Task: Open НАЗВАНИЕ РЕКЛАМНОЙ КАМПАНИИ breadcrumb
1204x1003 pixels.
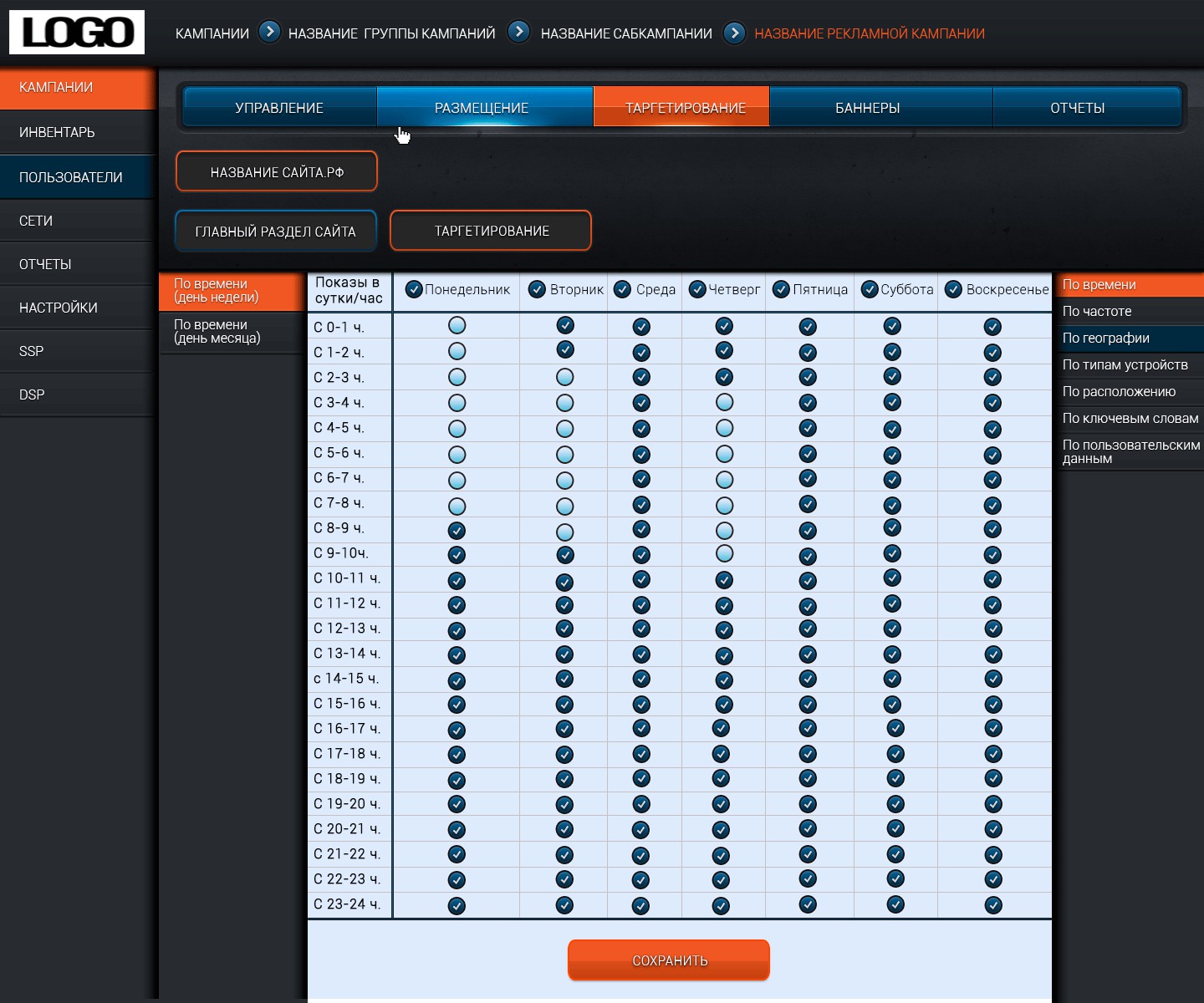Action: click(x=870, y=33)
